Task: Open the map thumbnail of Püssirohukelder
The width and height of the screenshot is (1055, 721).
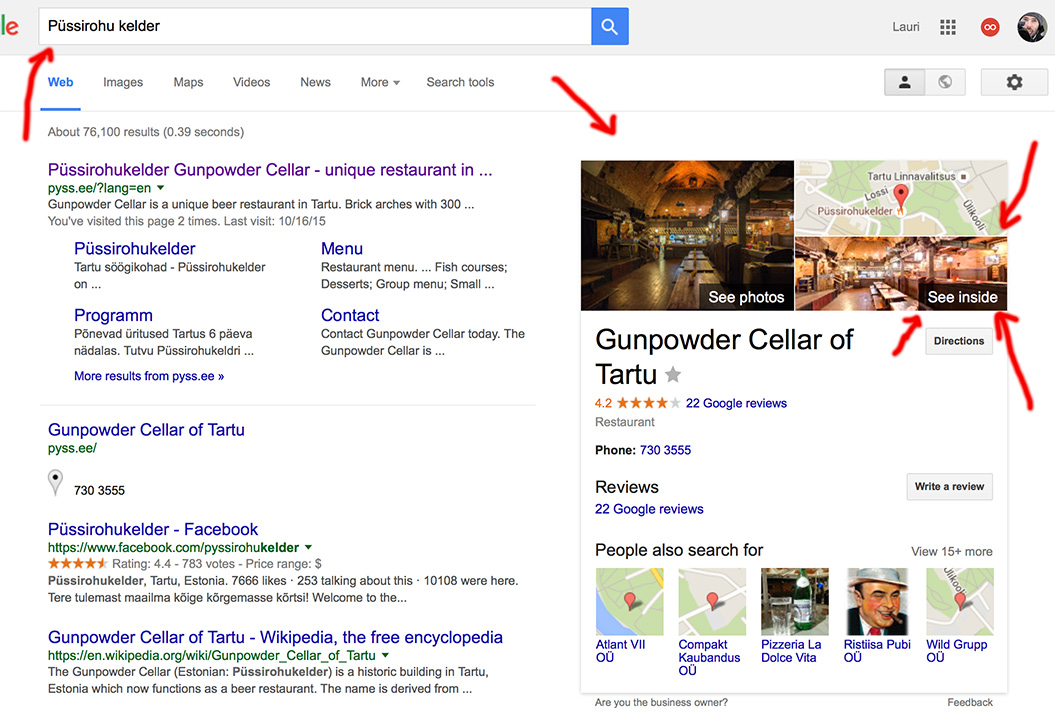Action: click(902, 198)
